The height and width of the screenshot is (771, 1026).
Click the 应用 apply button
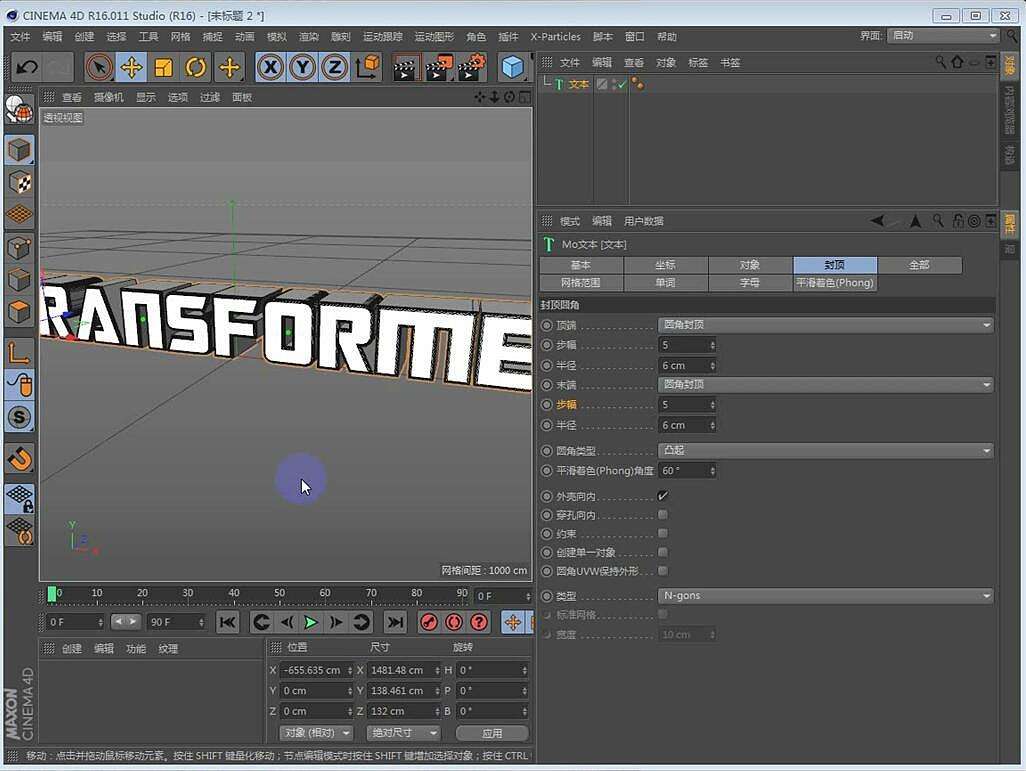point(492,733)
